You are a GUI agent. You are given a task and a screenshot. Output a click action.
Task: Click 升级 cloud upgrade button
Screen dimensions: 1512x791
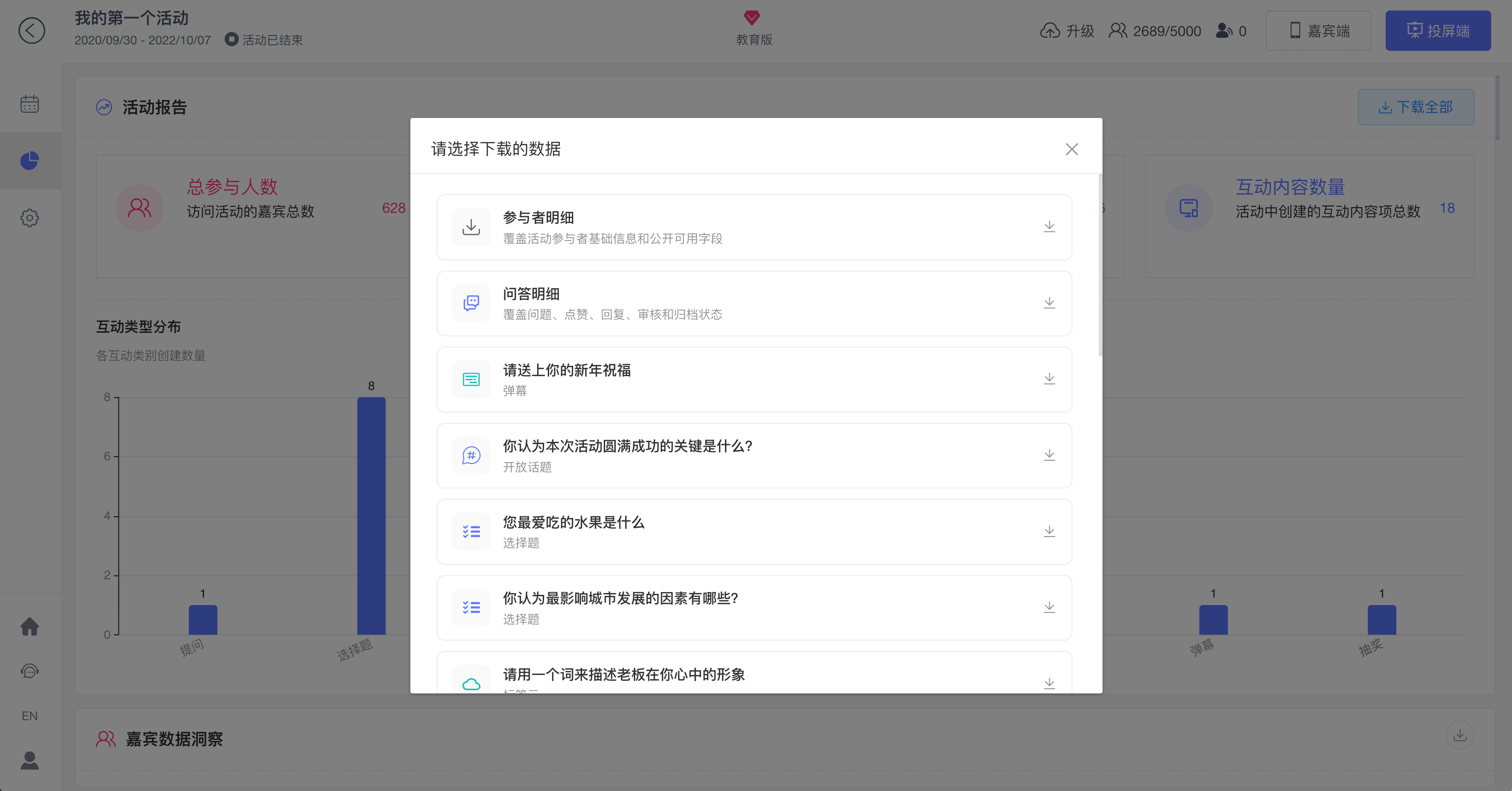point(1067,31)
